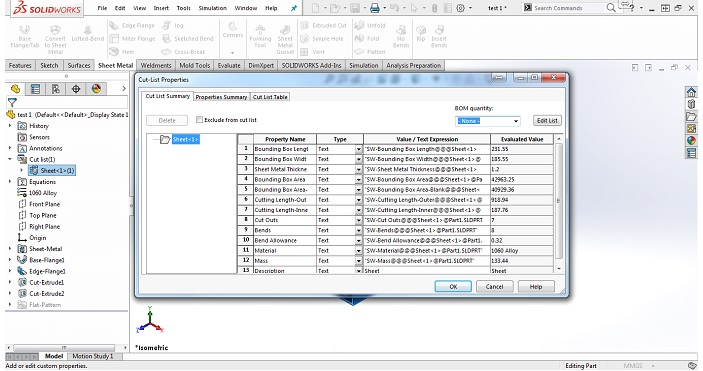Click the disabled Delete button
The height and width of the screenshot is (371, 703).
point(167,120)
